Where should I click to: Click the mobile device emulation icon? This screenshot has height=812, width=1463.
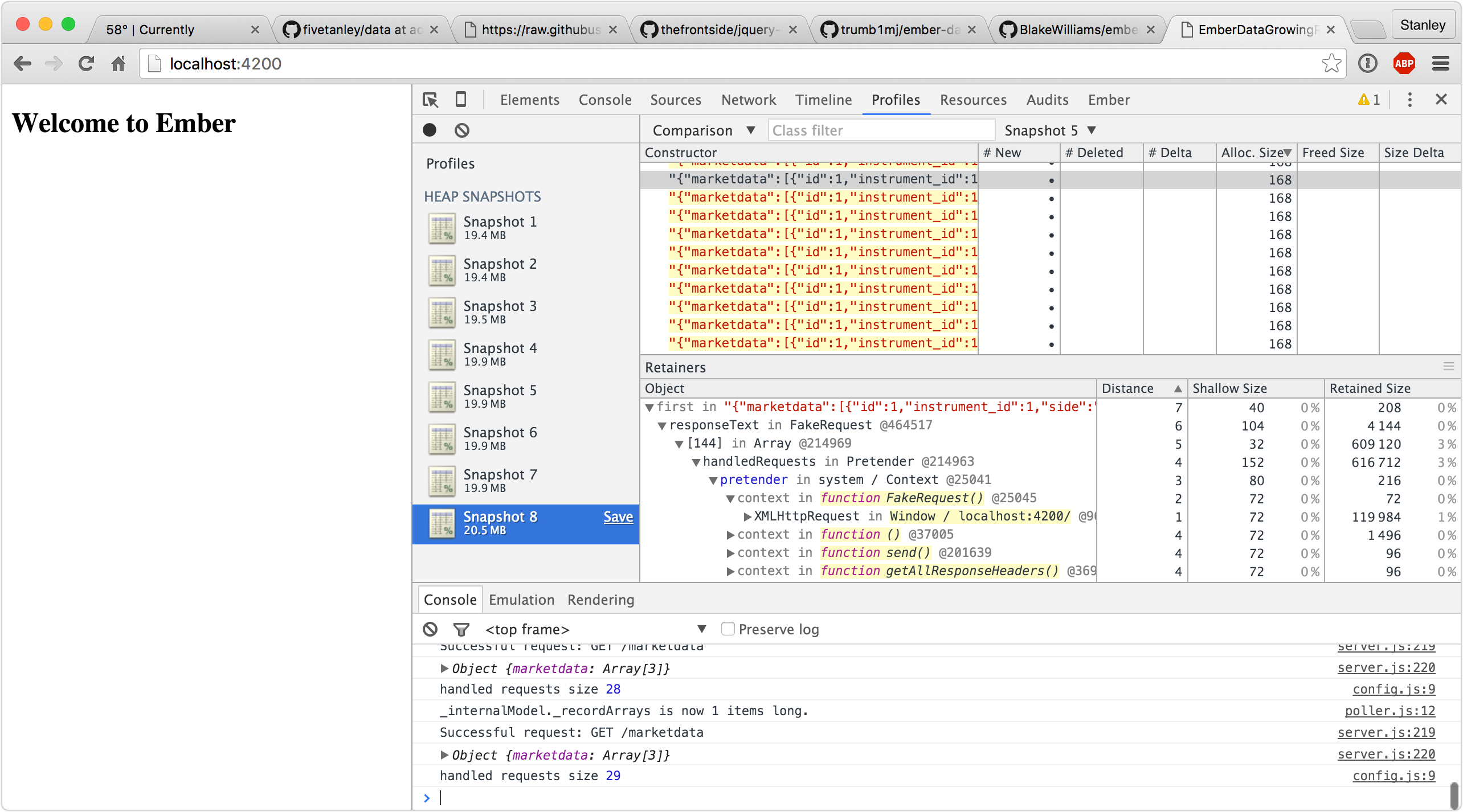(x=461, y=99)
